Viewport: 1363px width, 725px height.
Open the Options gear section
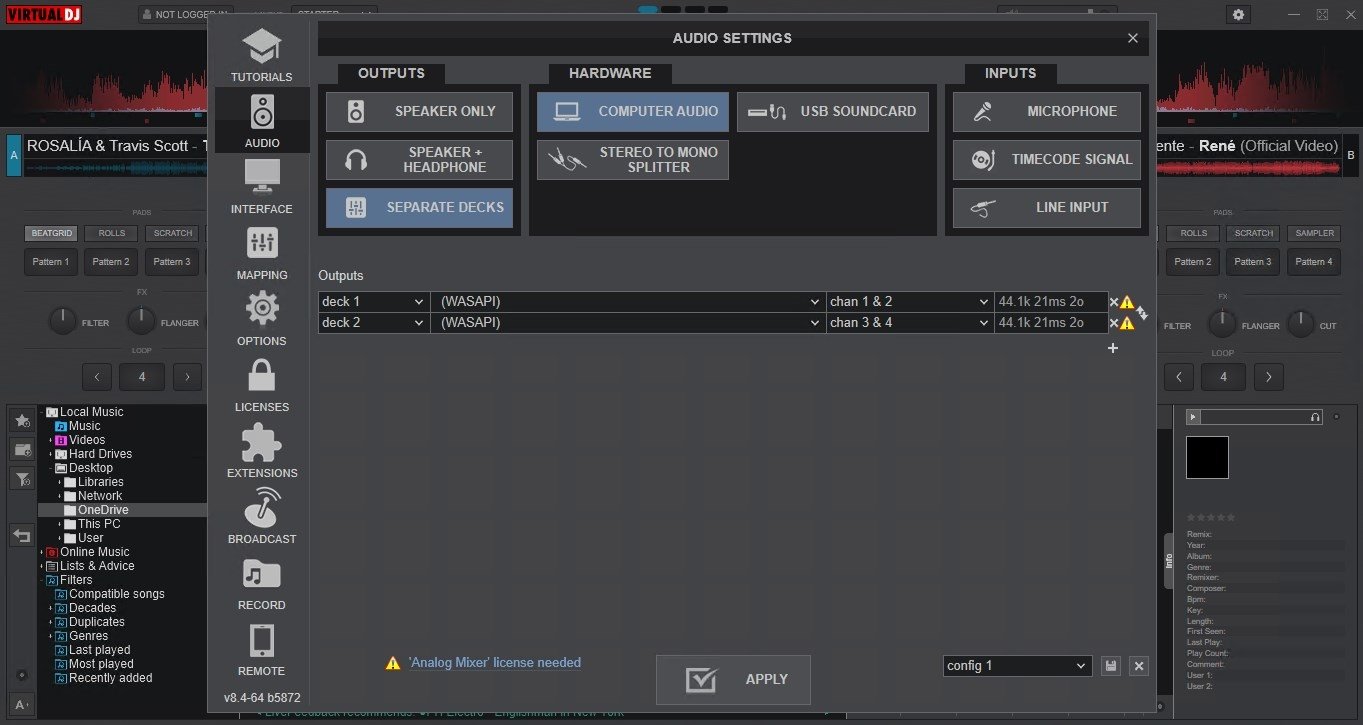(262, 319)
